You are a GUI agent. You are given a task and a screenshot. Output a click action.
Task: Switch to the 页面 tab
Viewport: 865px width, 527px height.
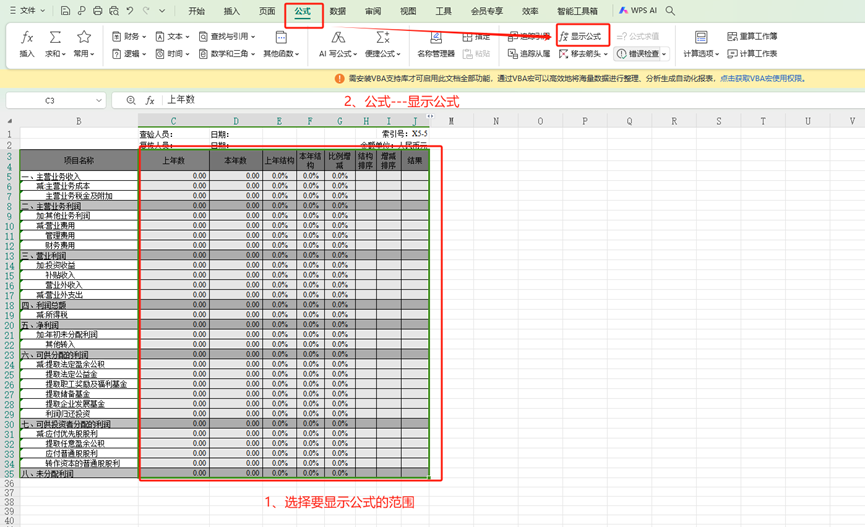267,11
